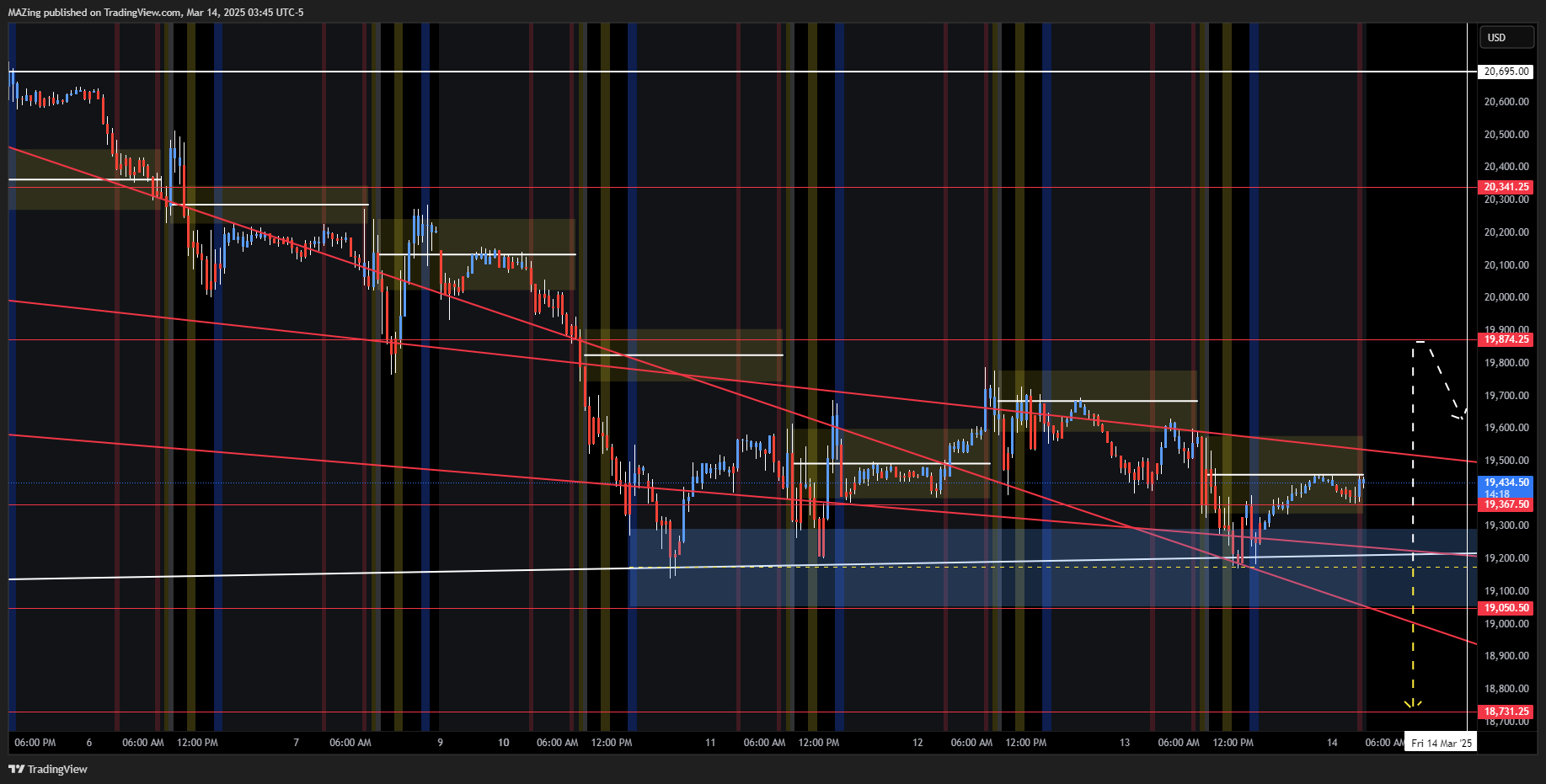The image size is (1546, 784).
Task: Select the white dashed upward projection line
Action: [1413, 455]
